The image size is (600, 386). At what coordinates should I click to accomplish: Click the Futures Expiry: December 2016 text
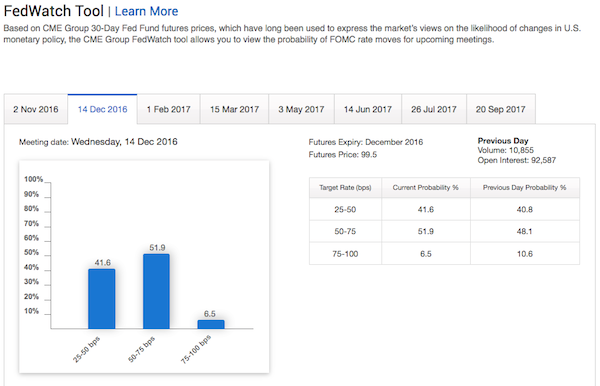coord(365,142)
